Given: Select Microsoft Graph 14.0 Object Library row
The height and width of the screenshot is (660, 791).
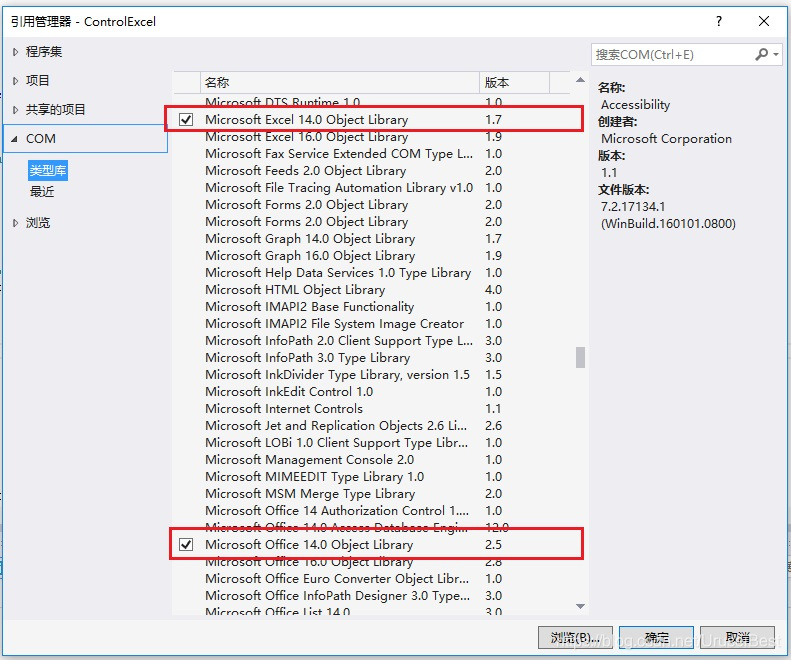Looking at the screenshot, I should click(x=373, y=239).
